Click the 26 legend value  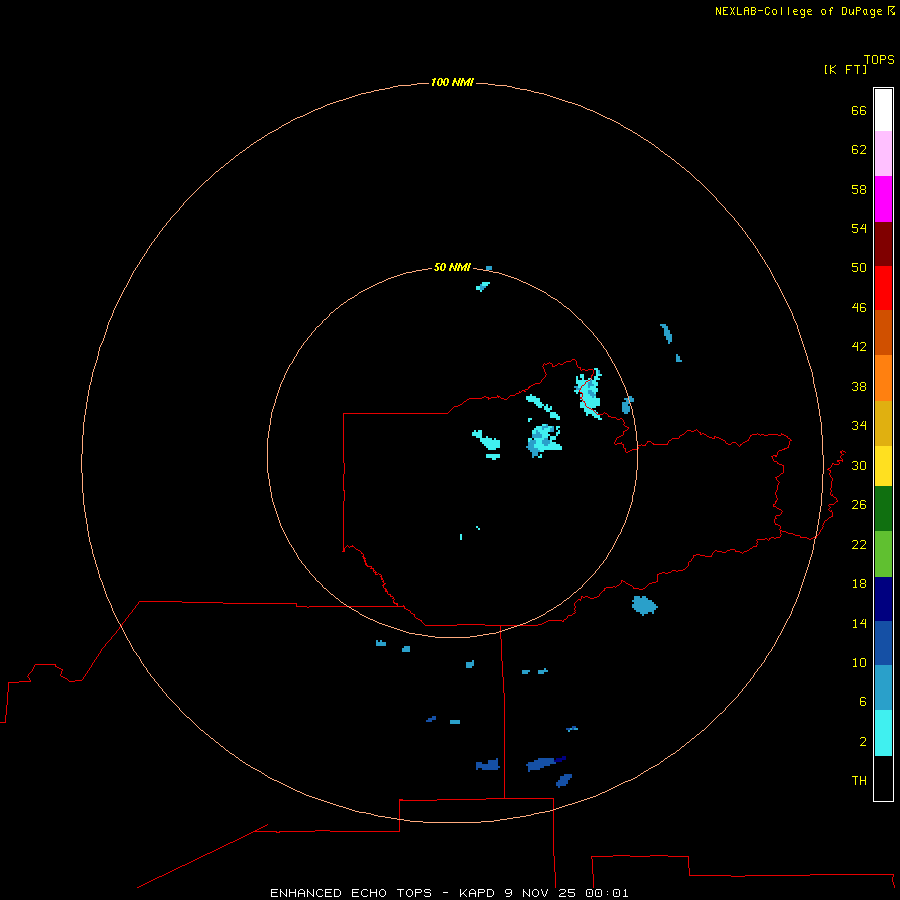(859, 505)
